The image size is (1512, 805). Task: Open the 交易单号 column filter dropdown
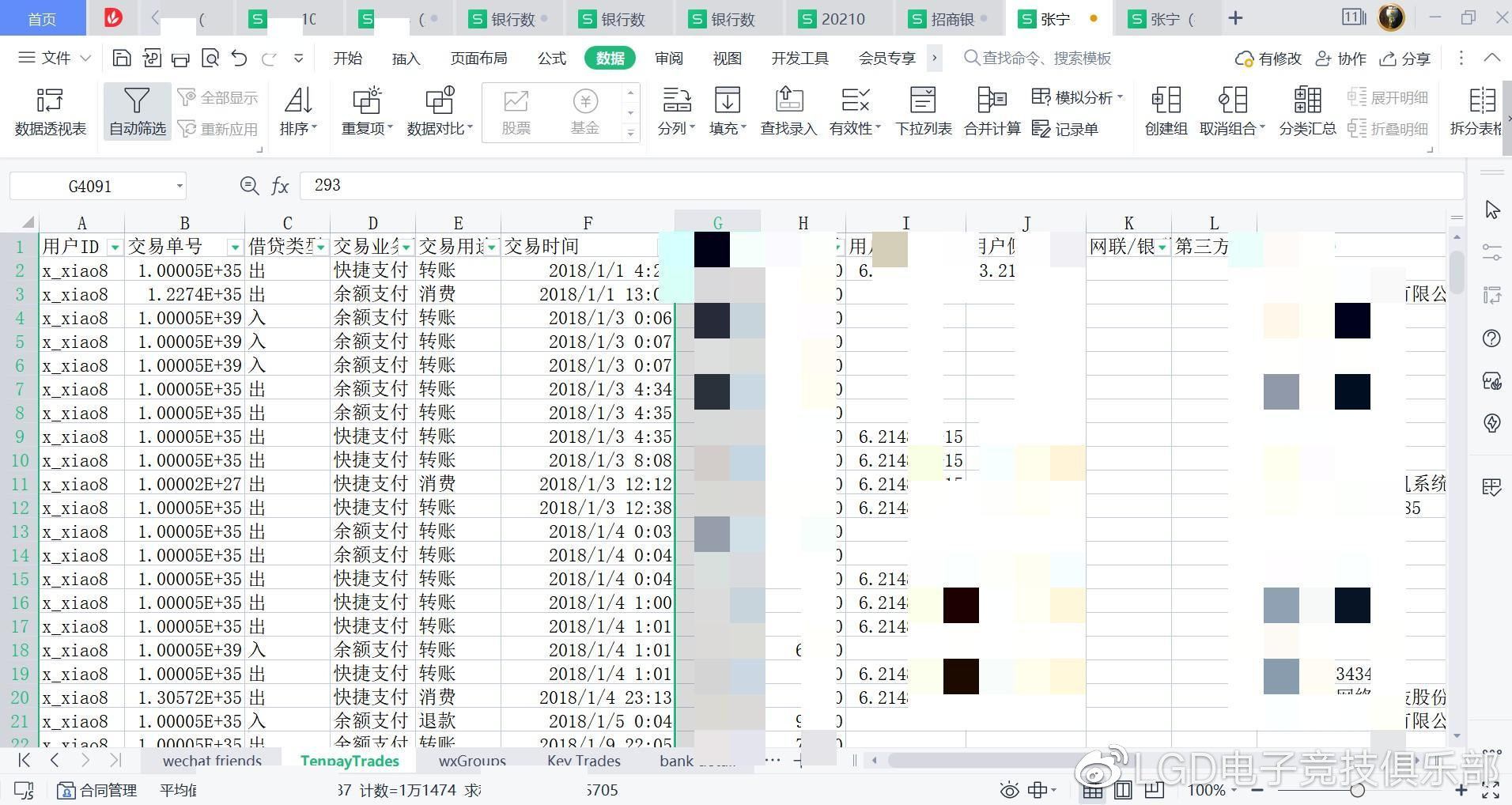tap(235, 248)
